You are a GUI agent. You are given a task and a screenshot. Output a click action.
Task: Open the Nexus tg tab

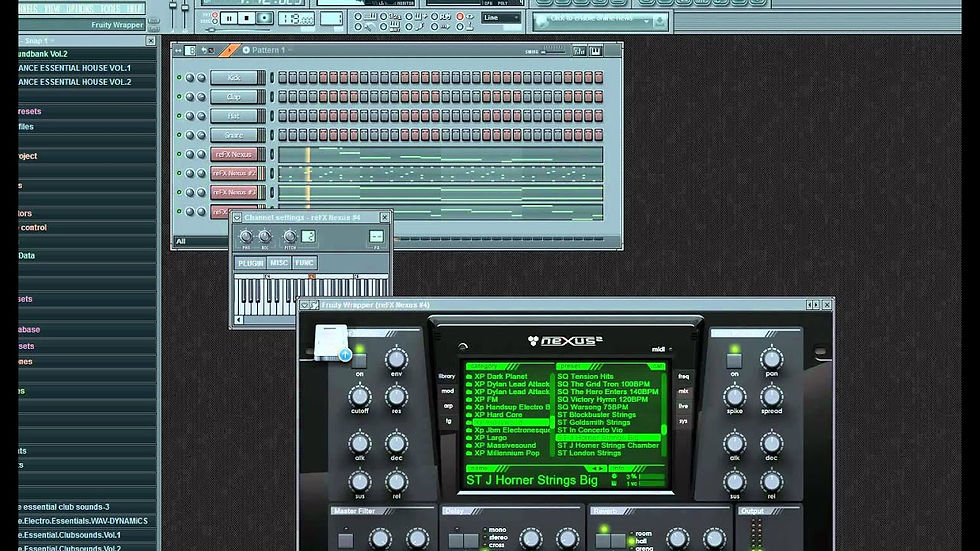pyautogui.click(x=449, y=421)
